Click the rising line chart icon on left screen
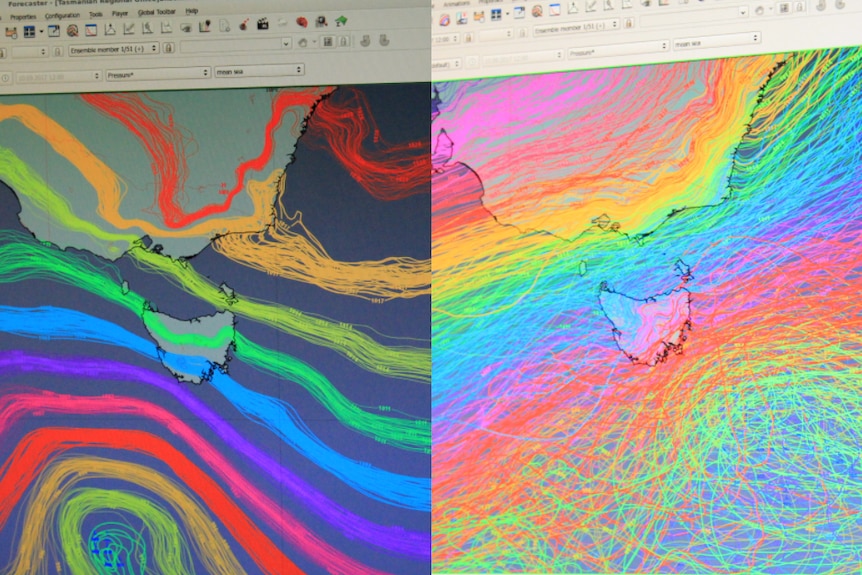862x575 pixels. (x=128, y=29)
